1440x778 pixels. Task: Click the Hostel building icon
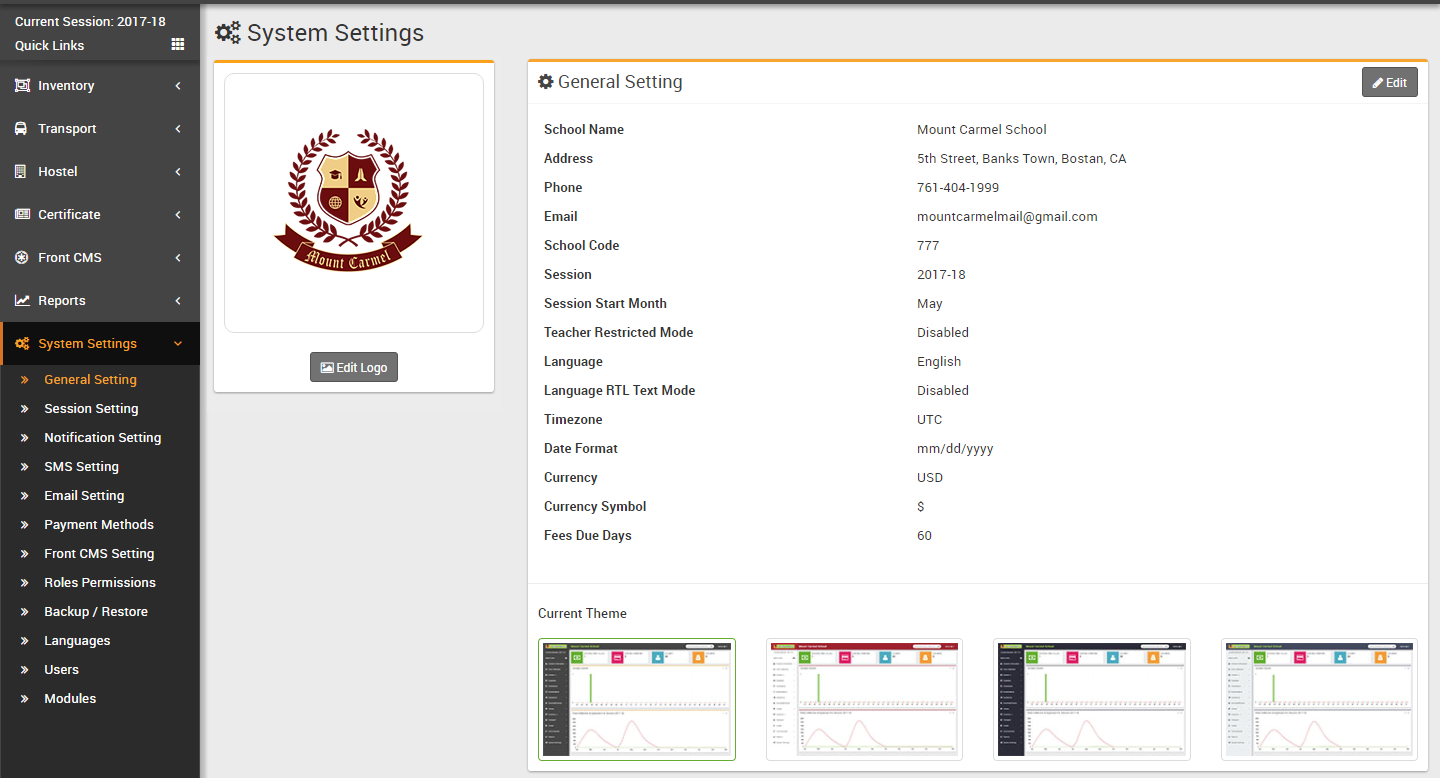pyautogui.click(x=21, y=172)
